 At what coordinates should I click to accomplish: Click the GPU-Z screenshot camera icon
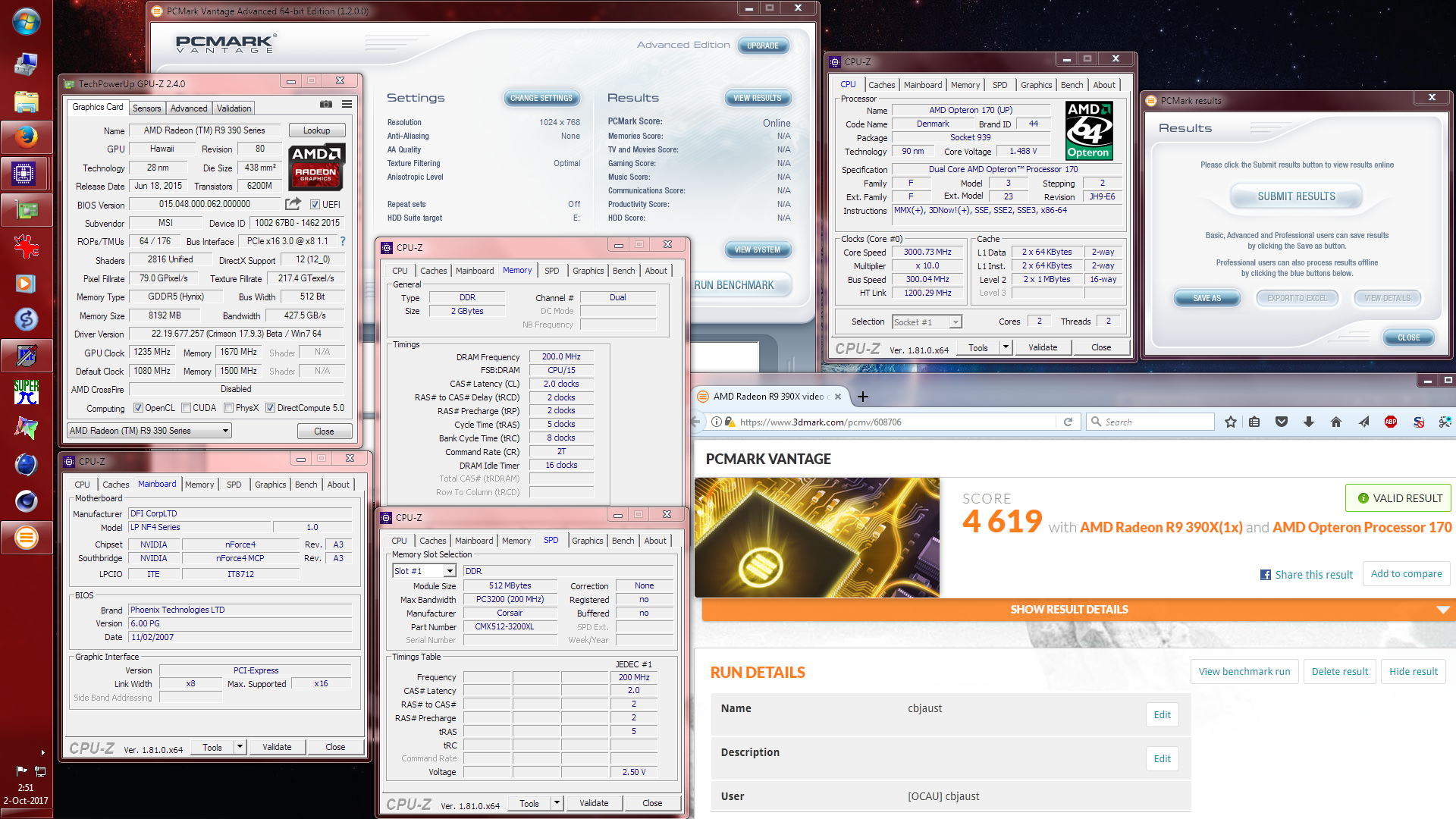[326, 105]
